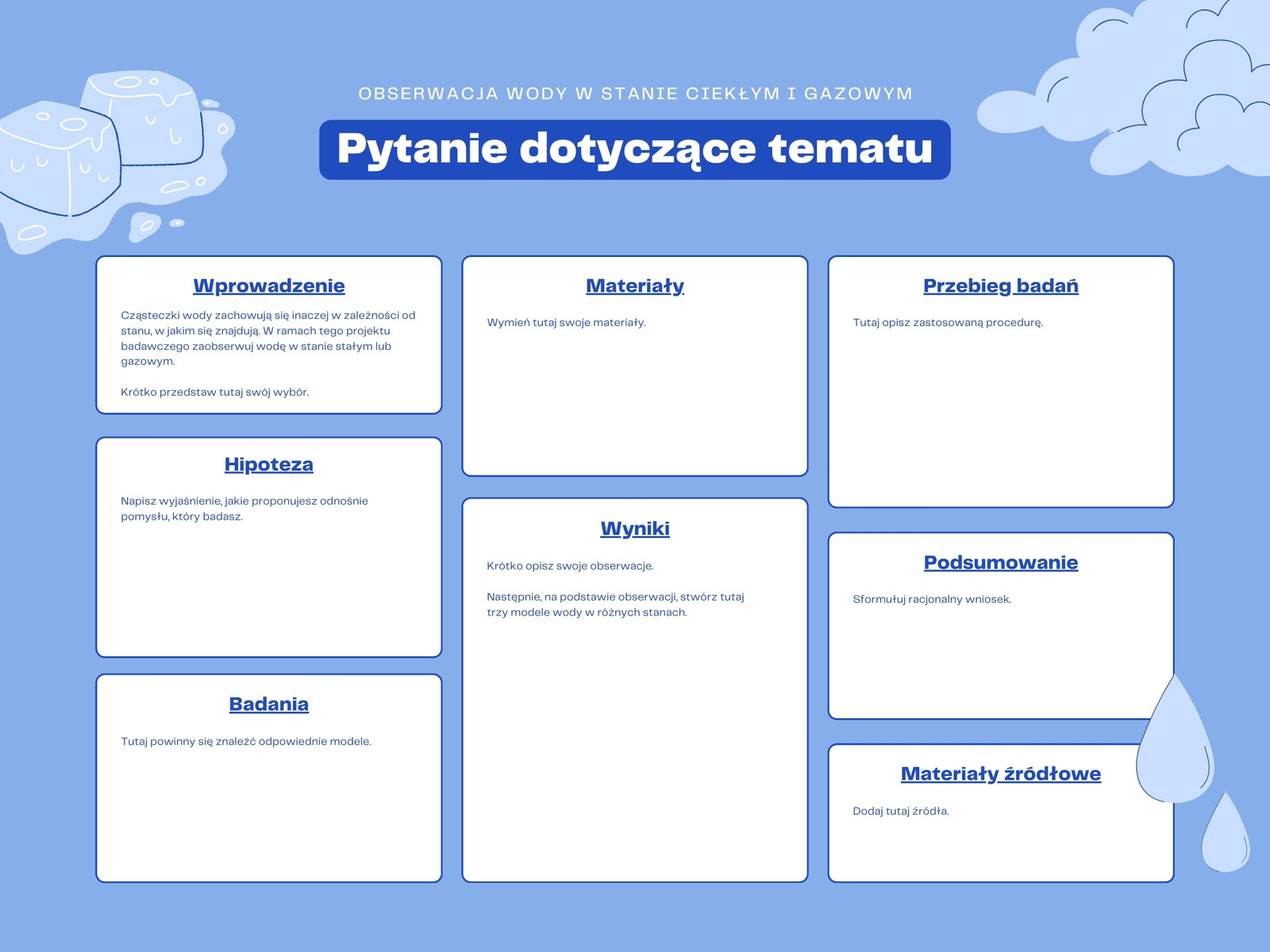Select text 'Krótko opisz swoje obserwacje.'
This screenshot has width=1270, height=952.
click(570, 566)
